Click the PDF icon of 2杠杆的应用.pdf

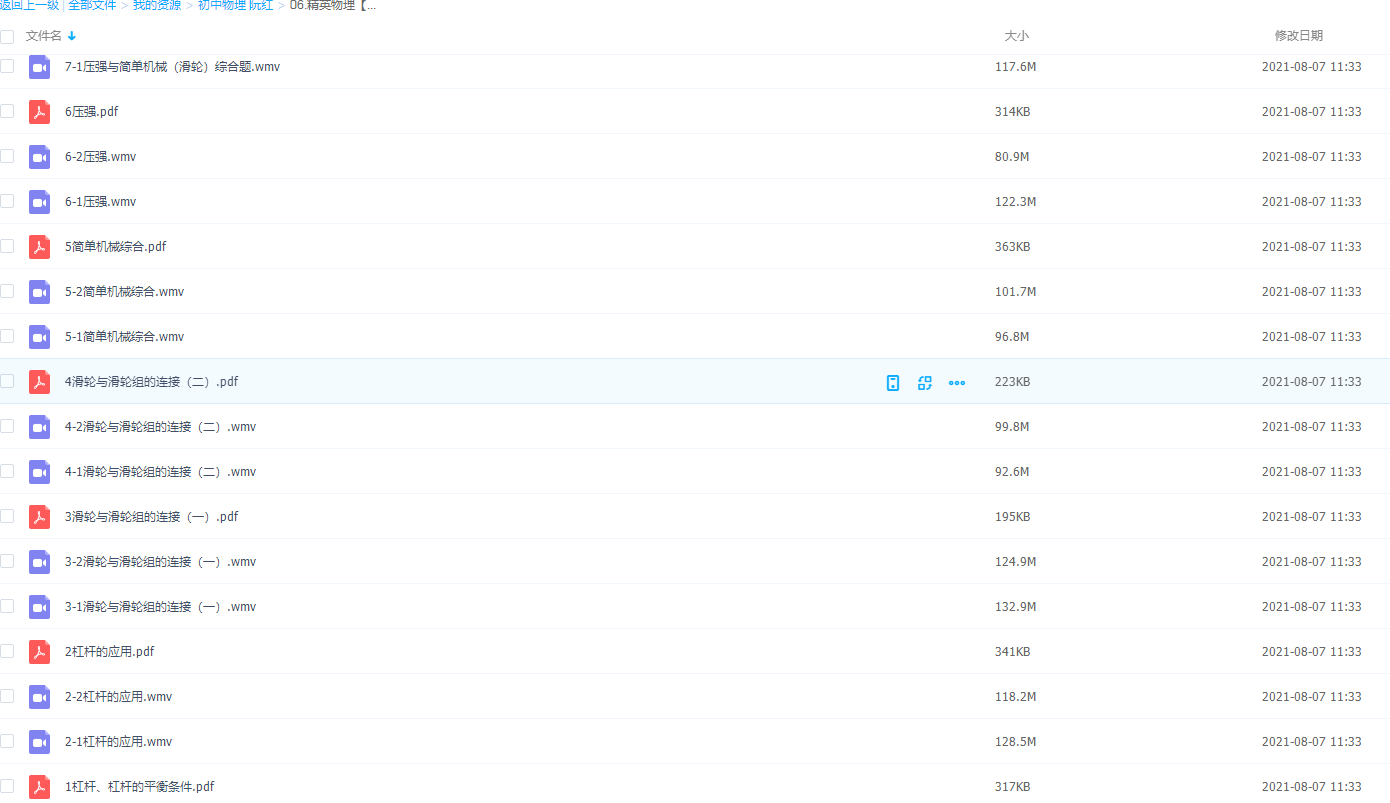39,652
